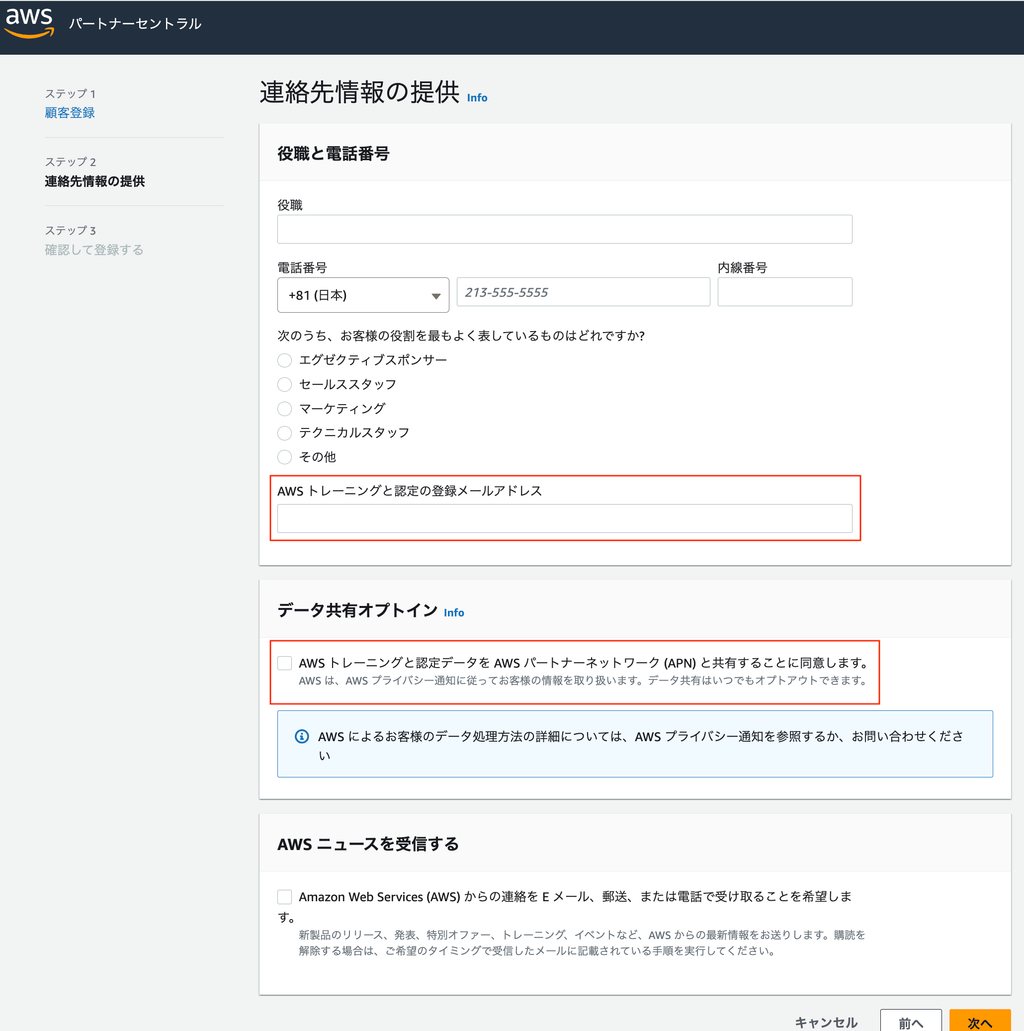Viewport: 1024px width, 1031px height.
Task: Select the セールススタッフ radio option
Action: 285,384
